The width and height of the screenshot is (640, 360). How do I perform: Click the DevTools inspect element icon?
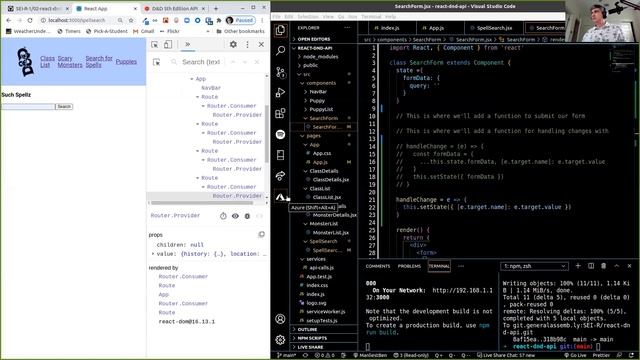(155, 44)
